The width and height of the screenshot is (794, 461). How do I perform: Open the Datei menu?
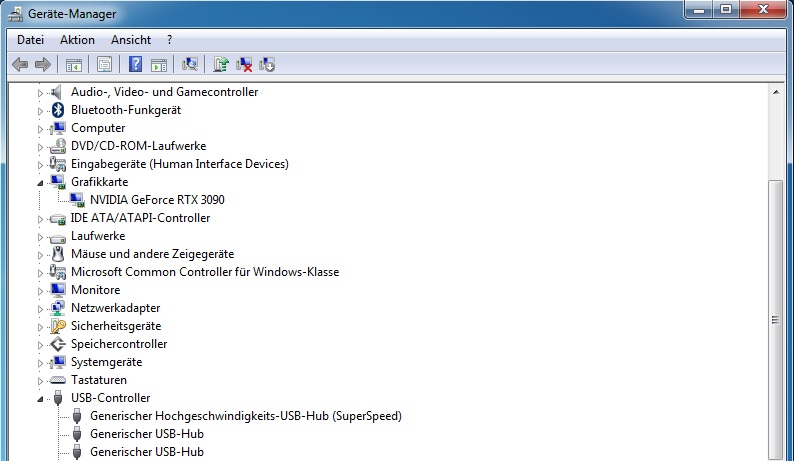pos(30,40)
